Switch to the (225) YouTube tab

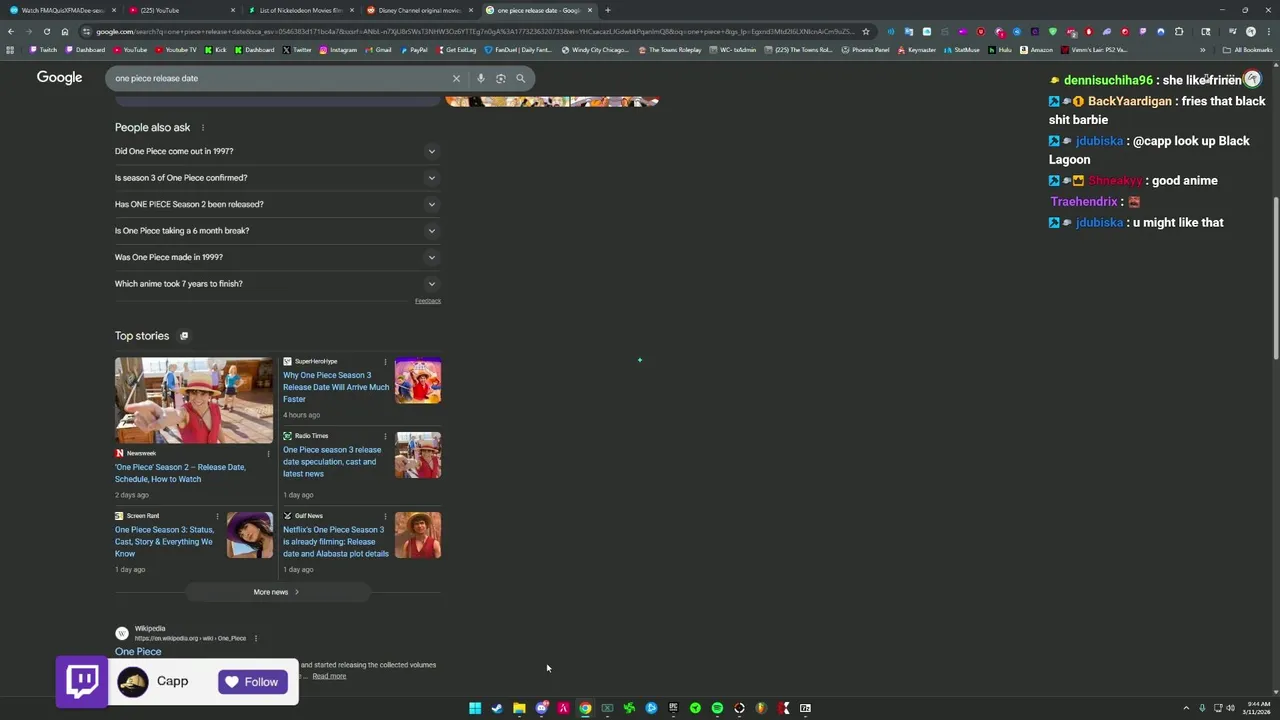pos(180,10)
